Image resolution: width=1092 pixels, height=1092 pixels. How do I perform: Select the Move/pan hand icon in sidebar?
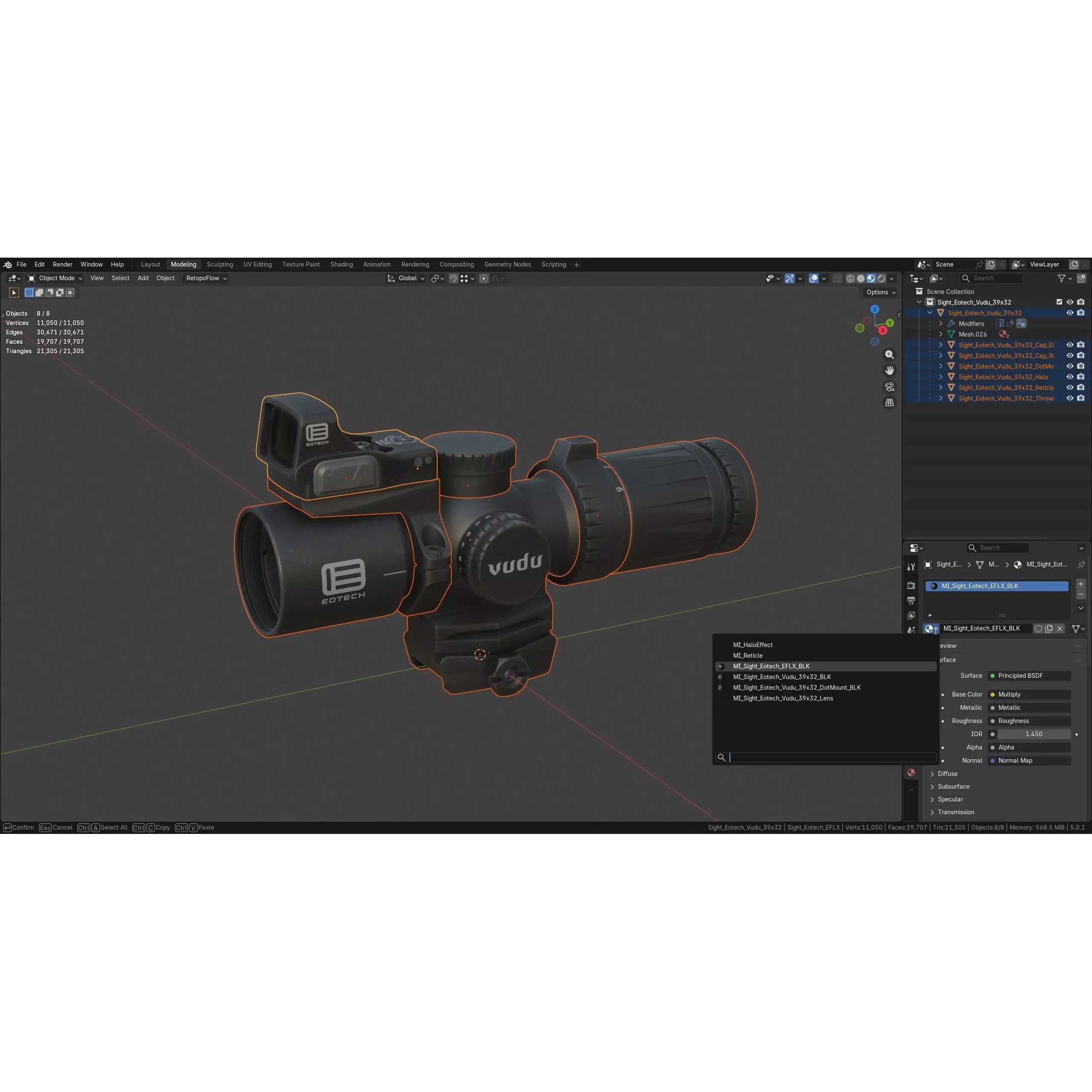click(x=890, y=370)
